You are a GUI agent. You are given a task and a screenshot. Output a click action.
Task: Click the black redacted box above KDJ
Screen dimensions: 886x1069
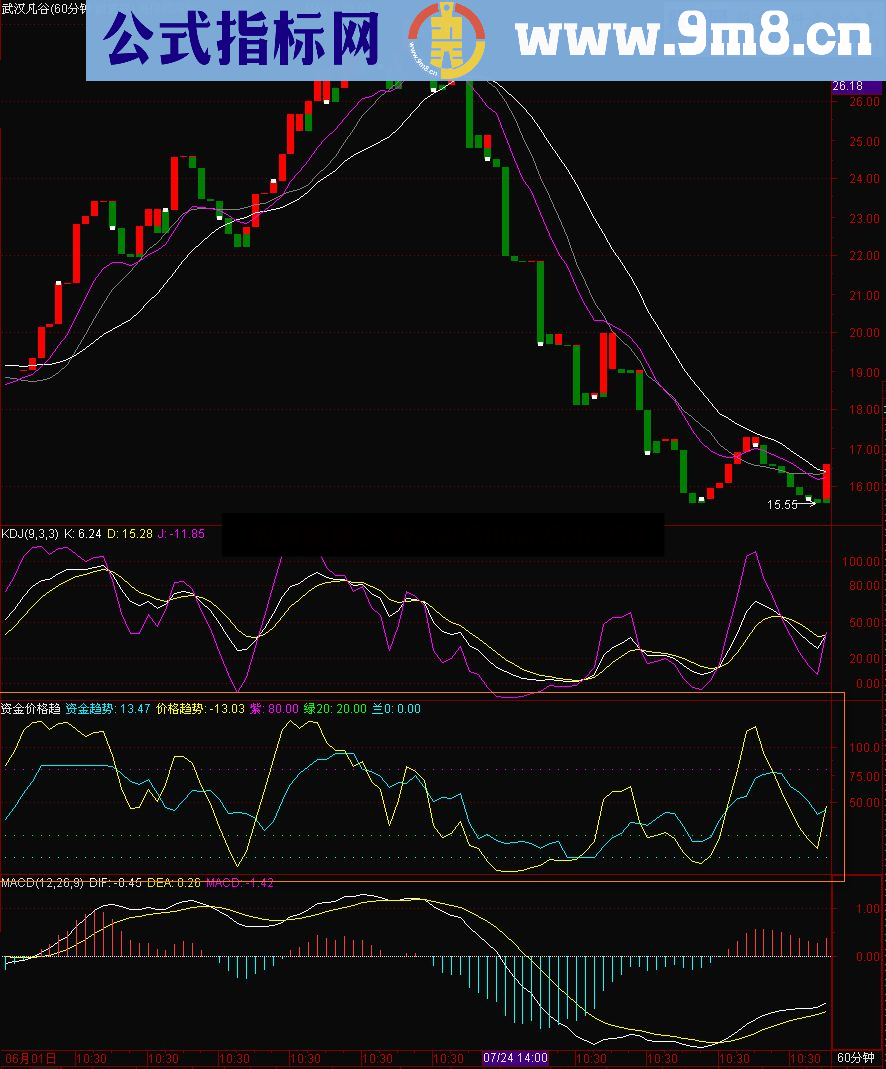point(442,535)
